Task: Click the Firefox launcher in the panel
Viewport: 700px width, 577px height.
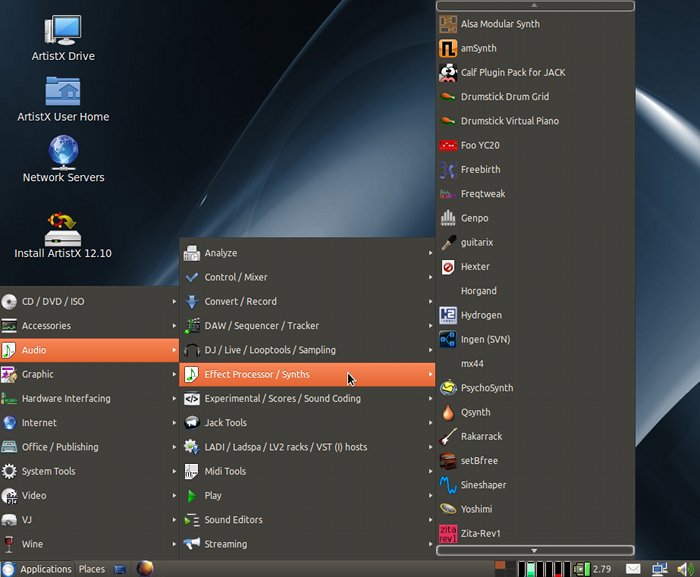Action: pos(145,569)
